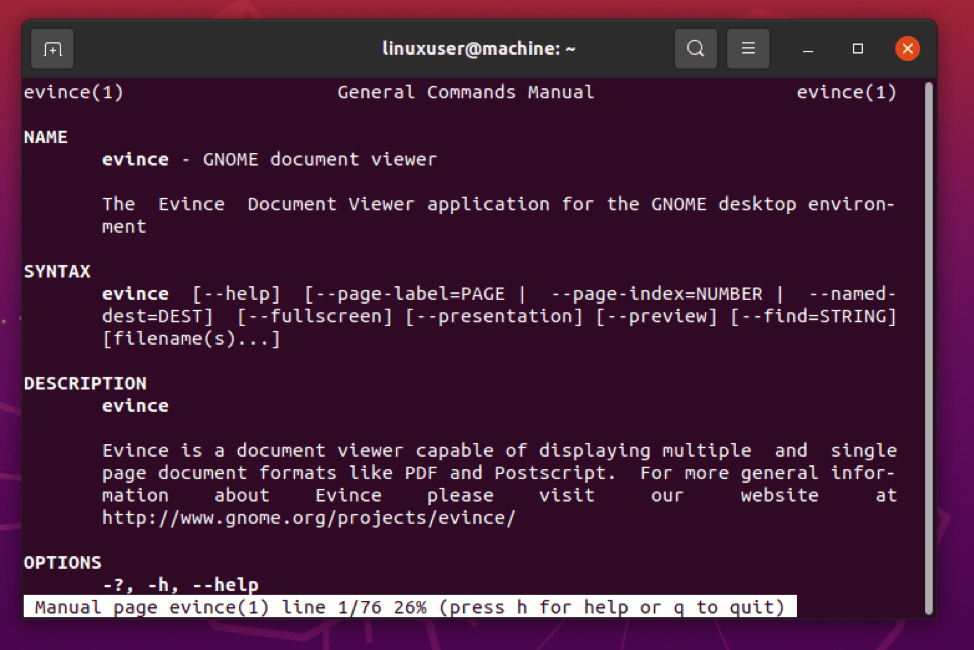Click the OPTIONS section heading

click(62, 562)
